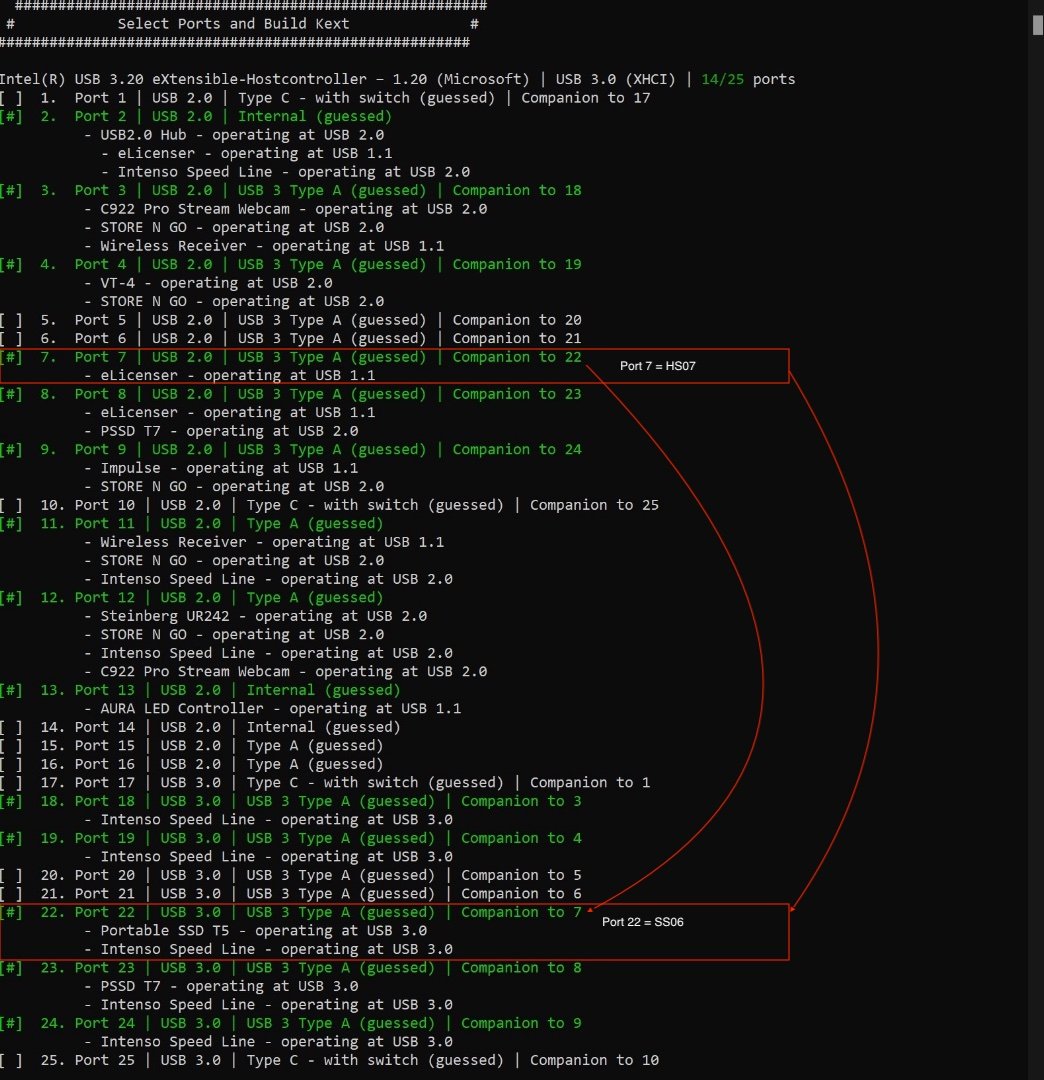Click the 'Companion to 4' text on Port 19
Screen dimensions: 1044x1080
(x=521, y=838)
